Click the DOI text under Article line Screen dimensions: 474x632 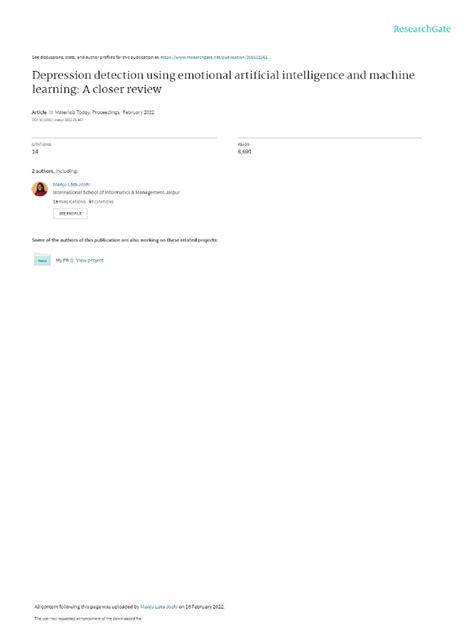(57, 120)
